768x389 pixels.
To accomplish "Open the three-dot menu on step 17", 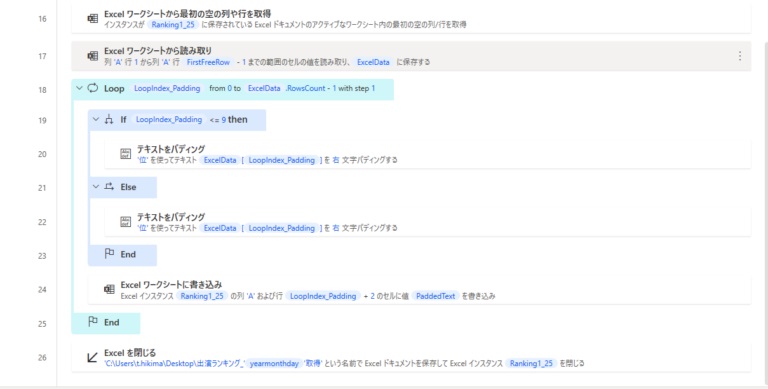I will (x=740, y=56).
